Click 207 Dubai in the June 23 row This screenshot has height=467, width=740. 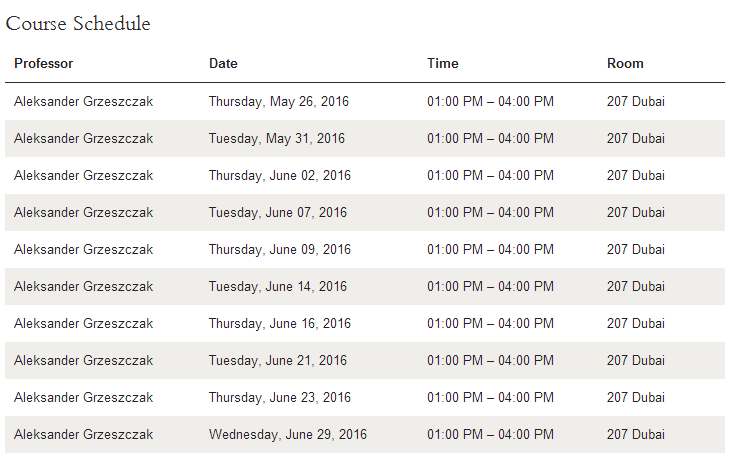point(636,398)
